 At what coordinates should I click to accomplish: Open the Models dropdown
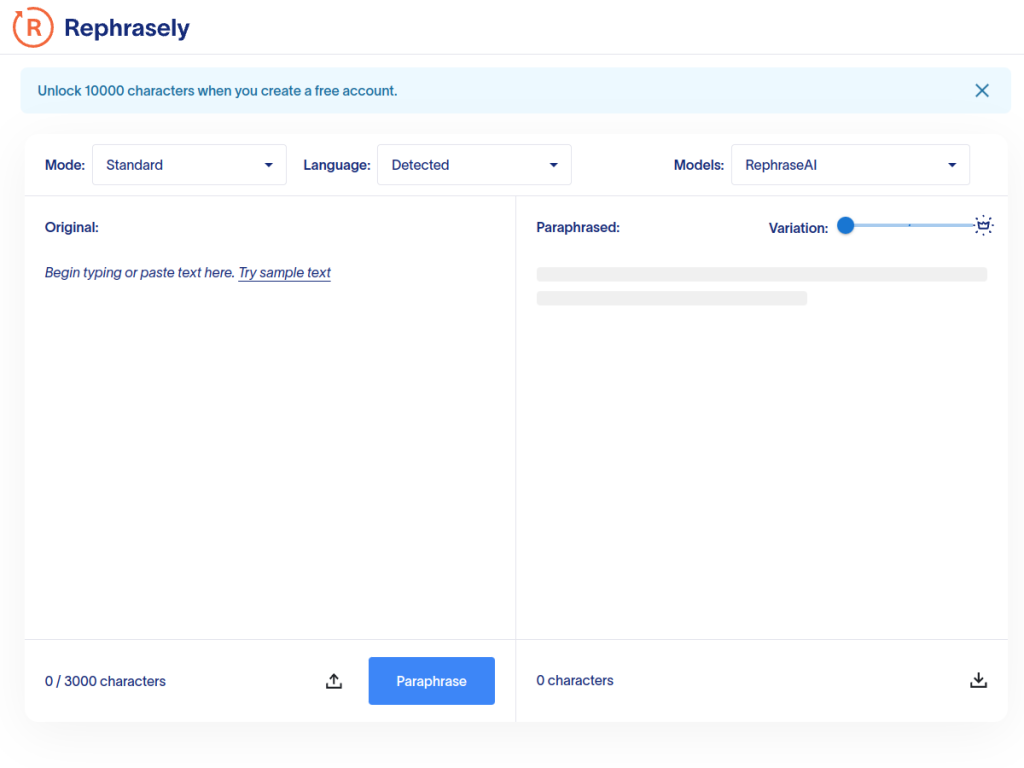pyautogui.click(x=850, y=165)
